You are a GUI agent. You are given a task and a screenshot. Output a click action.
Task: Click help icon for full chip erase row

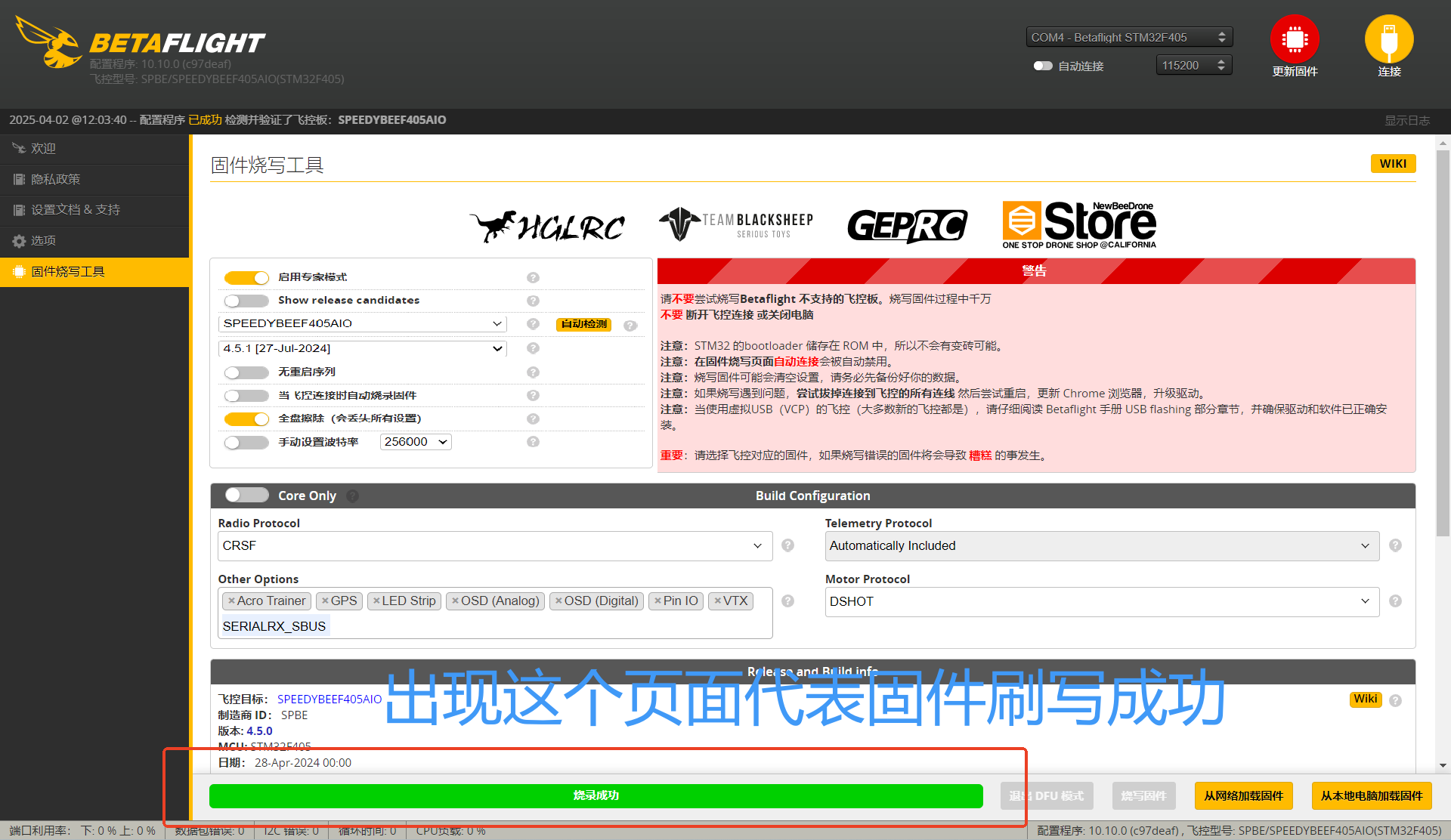coord(533,419)
